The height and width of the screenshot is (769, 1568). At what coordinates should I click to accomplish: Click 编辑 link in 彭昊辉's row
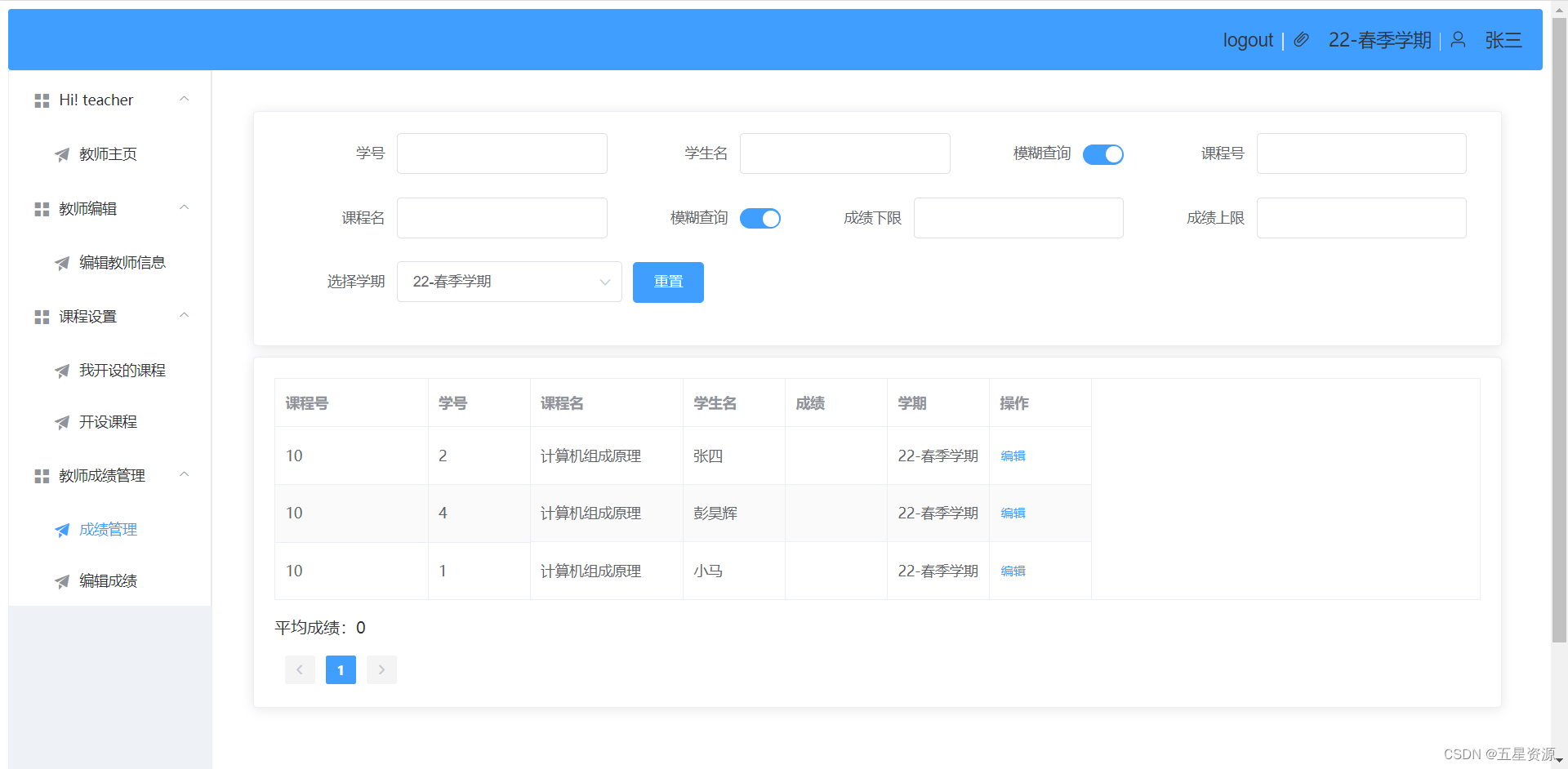click(x=1013, y=513)
